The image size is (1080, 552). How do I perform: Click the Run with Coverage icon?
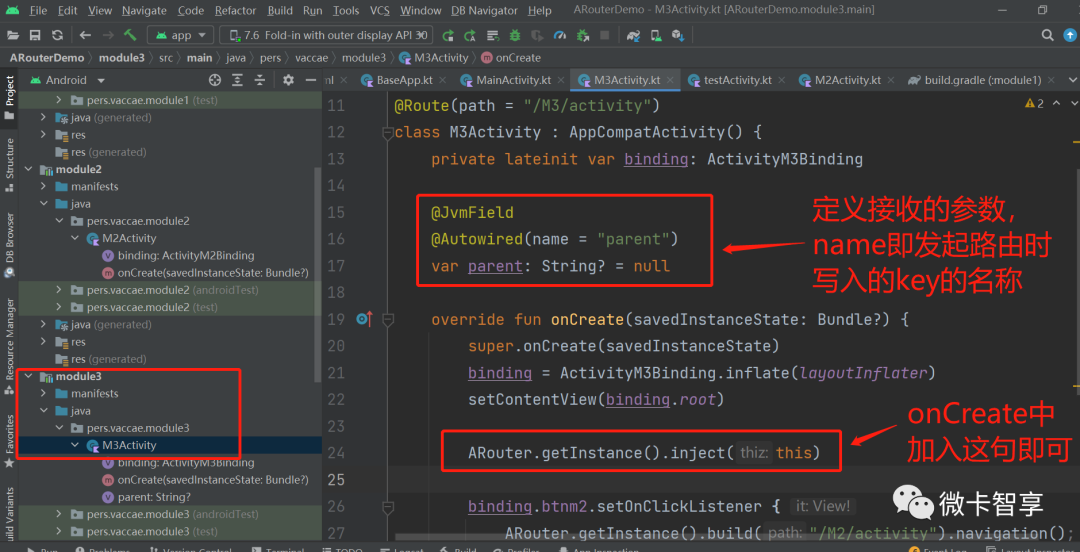click(x=537, y=35)
